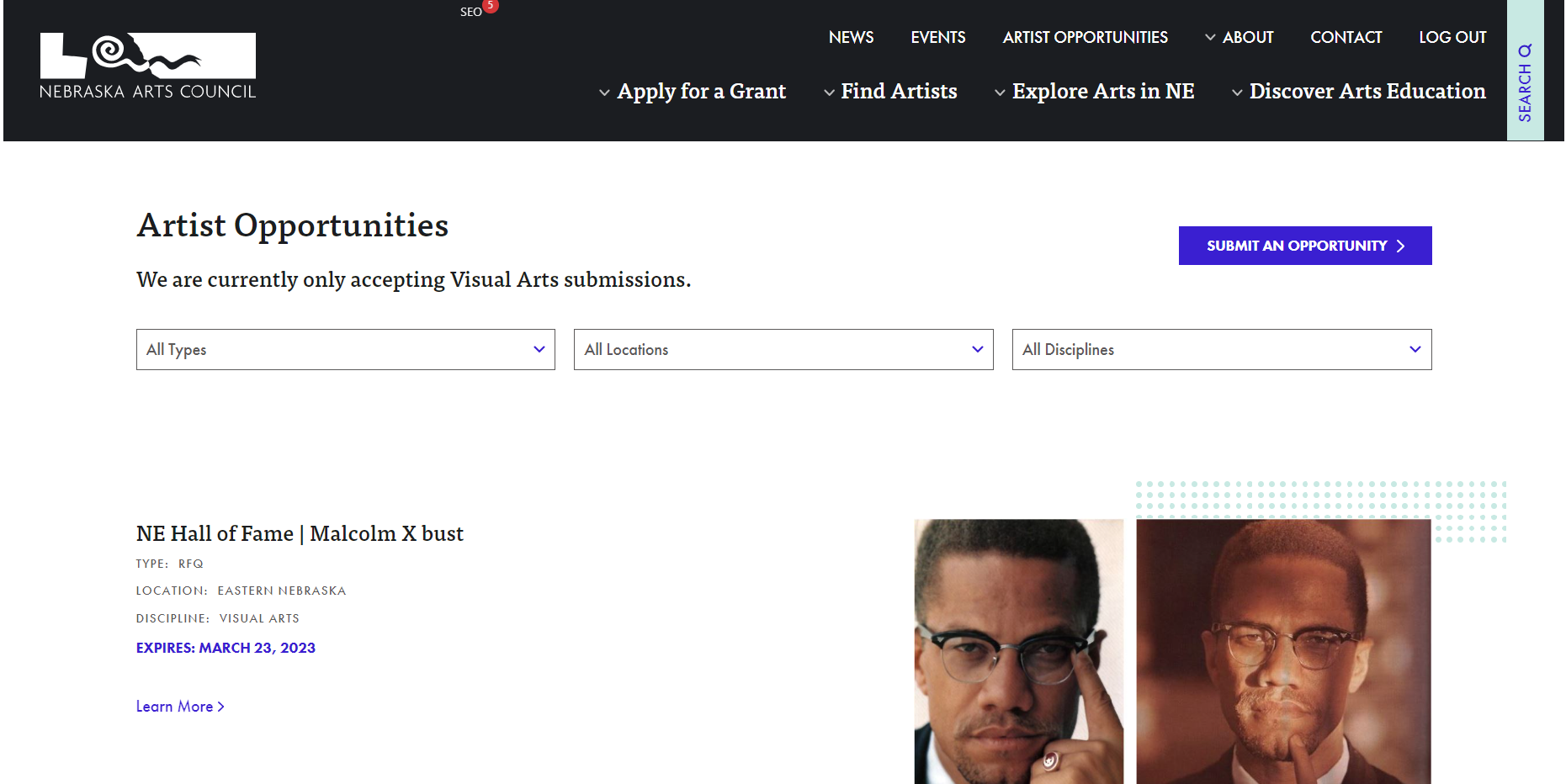Image resolution: width=1566 pixels, height=784 pixels.
Task: Click the SEO notification badge
Action: click(491, 6)
